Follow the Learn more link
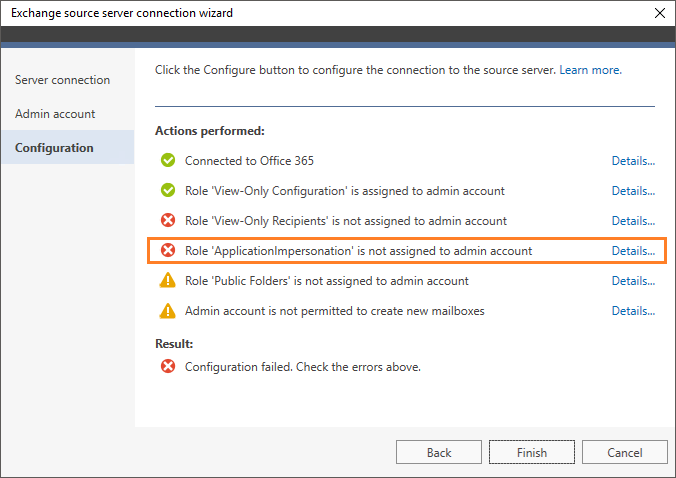Viewport: 676px width, 478px height. click(x=591, y=70)
